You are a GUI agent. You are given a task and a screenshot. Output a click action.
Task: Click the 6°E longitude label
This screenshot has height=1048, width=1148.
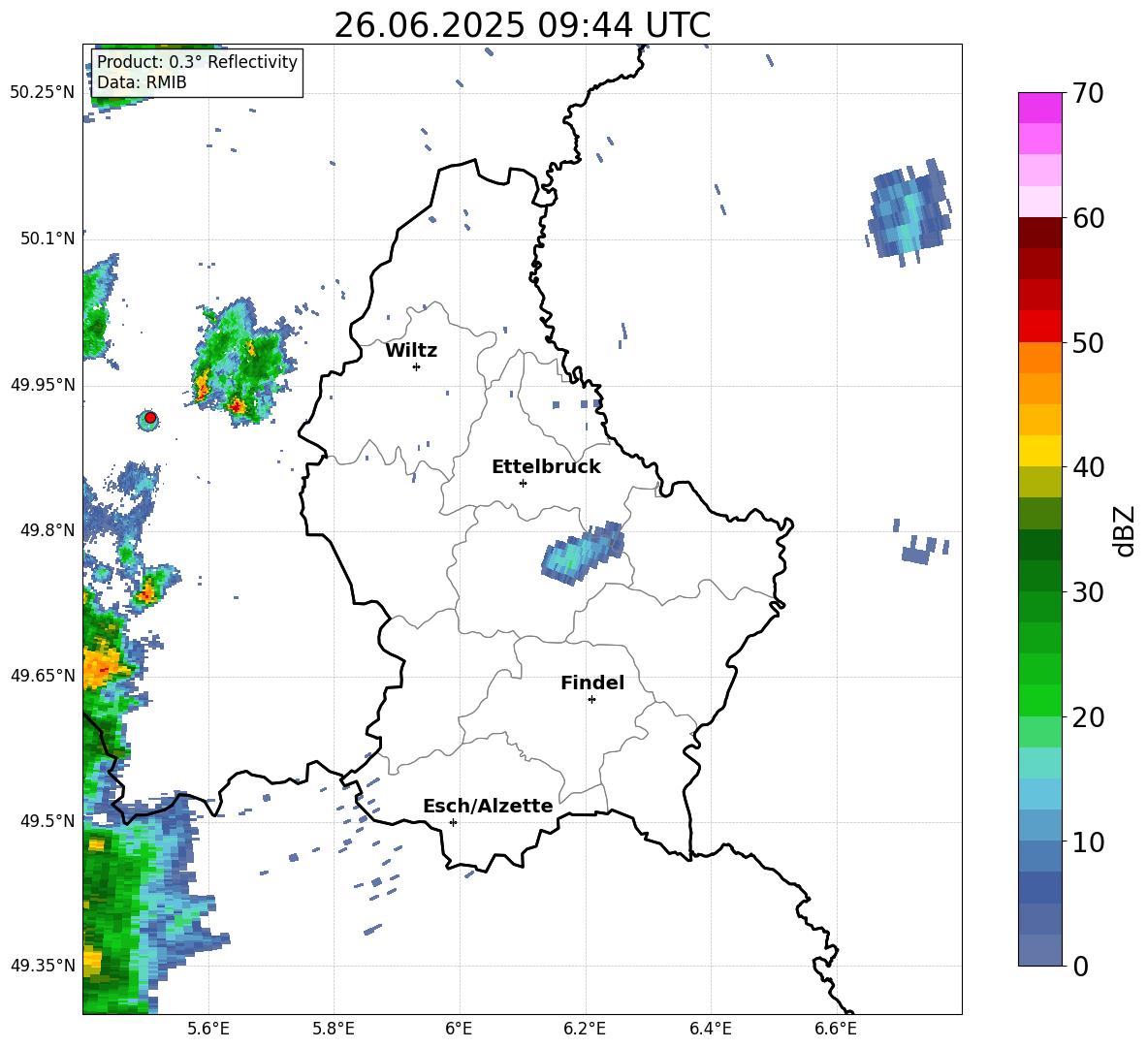(459, 1029)
